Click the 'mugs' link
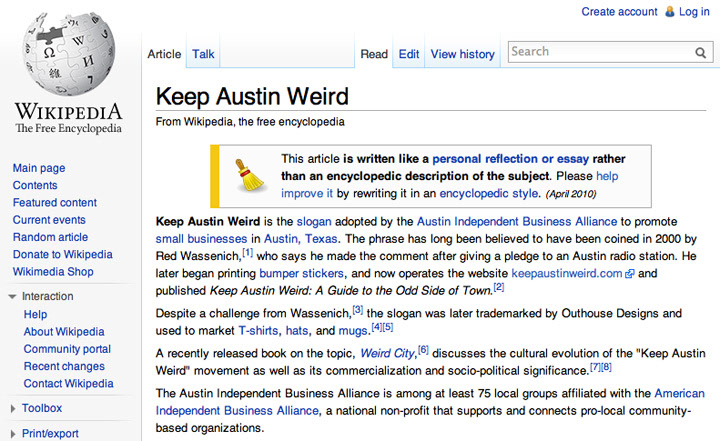720x441 pixels. point(353,331)
